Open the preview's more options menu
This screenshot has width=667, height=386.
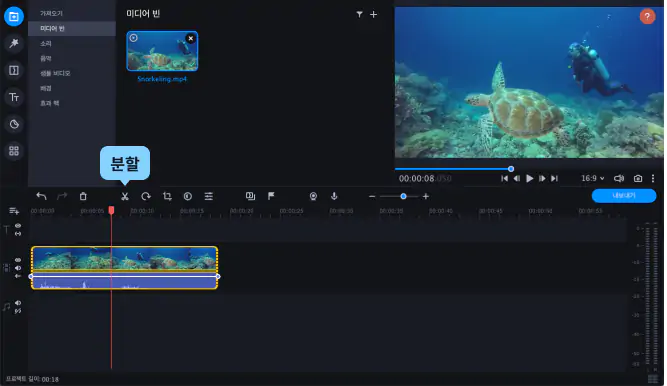pos(653,178)
